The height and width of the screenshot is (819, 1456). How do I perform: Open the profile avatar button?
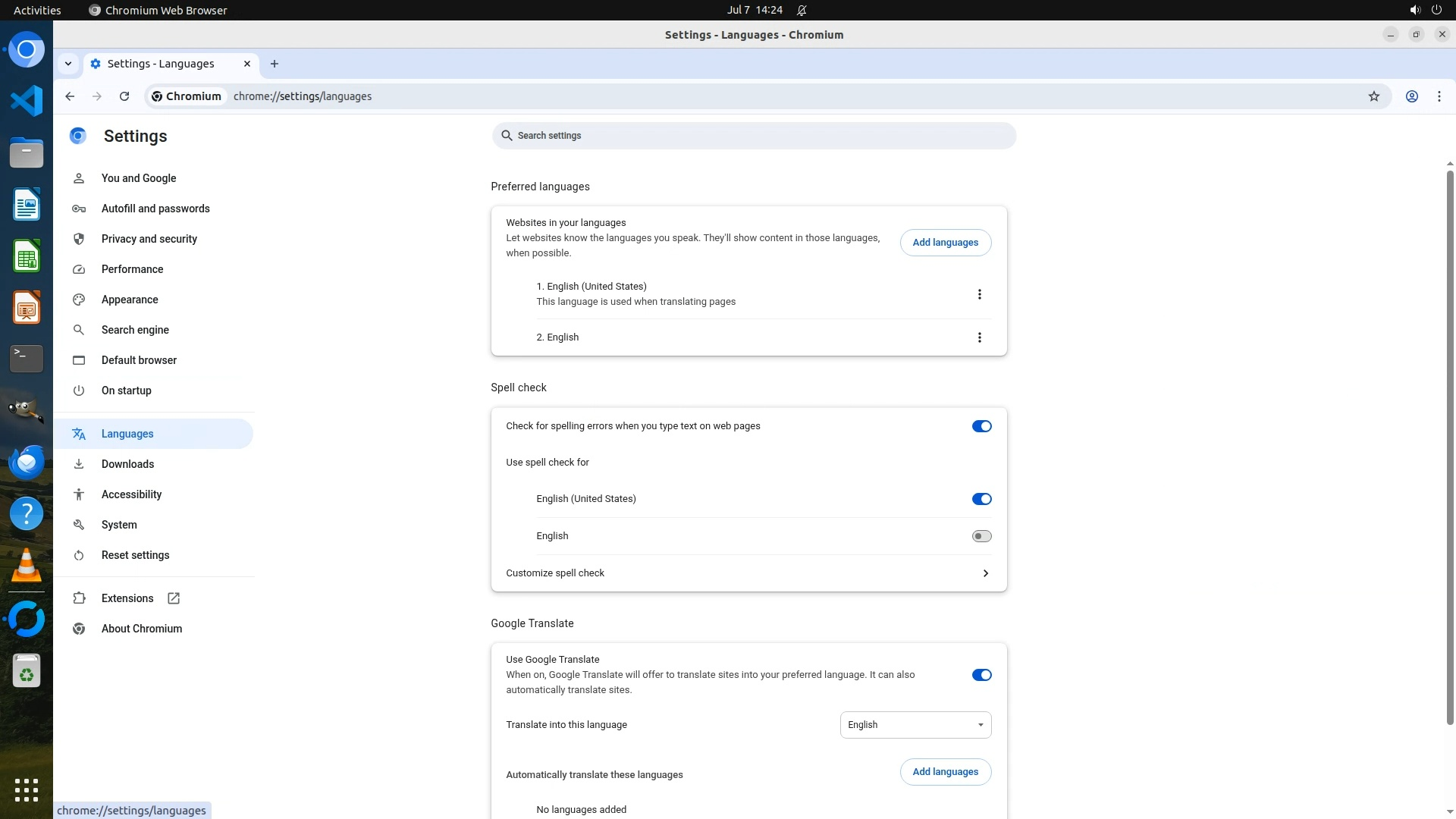click(x=1411, y=96)
